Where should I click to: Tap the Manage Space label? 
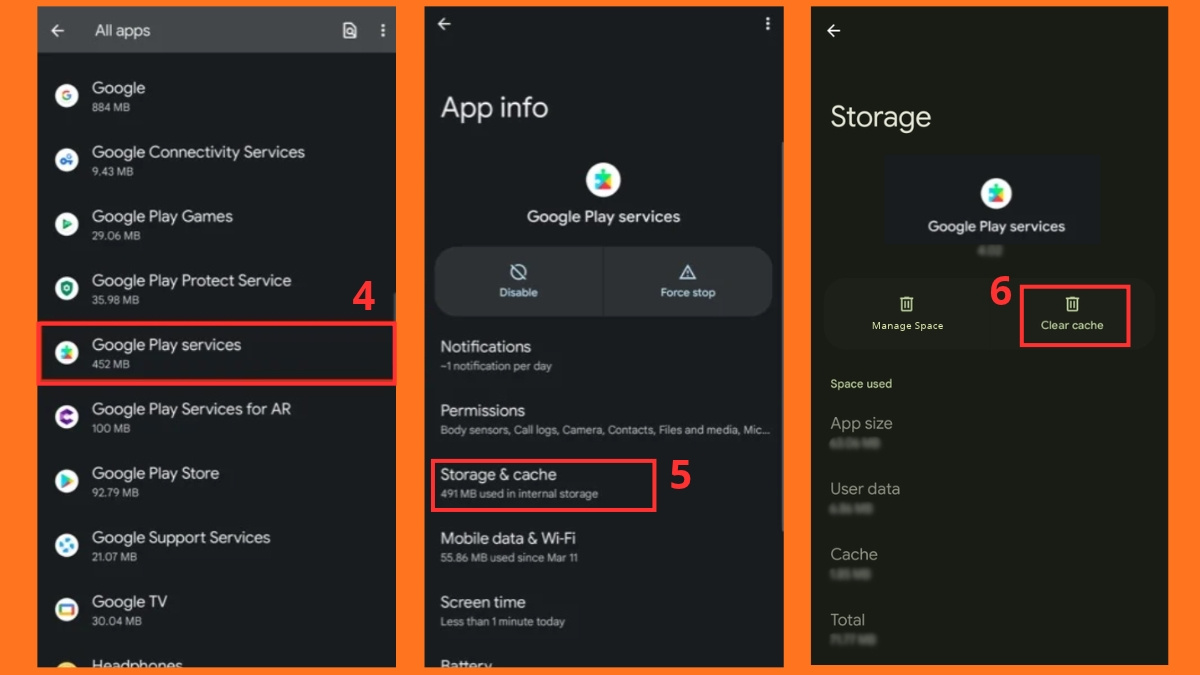point(907,326)
